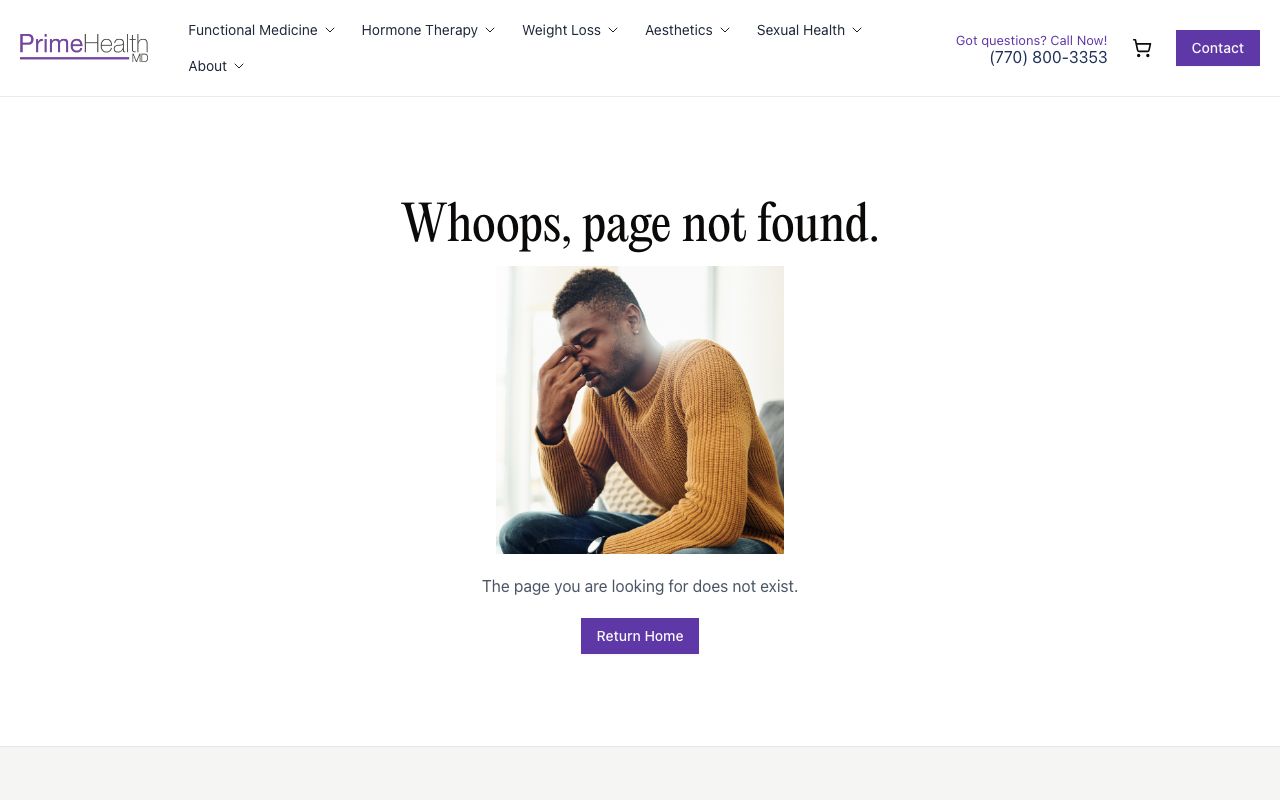Viewport: 1280px width, 800px height.
Task: Click the 'Whoops, page not found.' heading
Action: [x=640, y=223]
